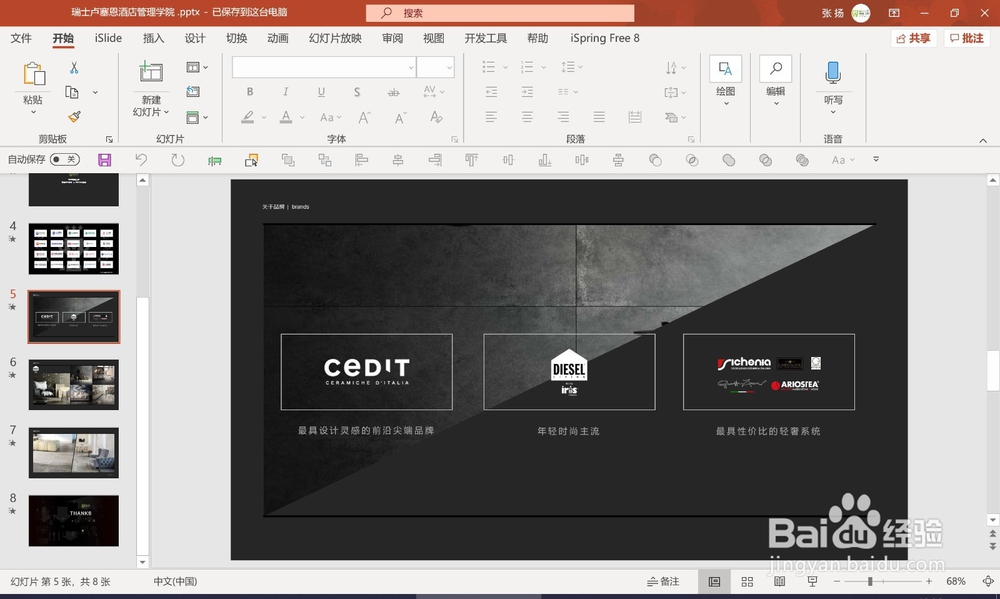Clear all text formatting icon

click(x=436, y=117)
